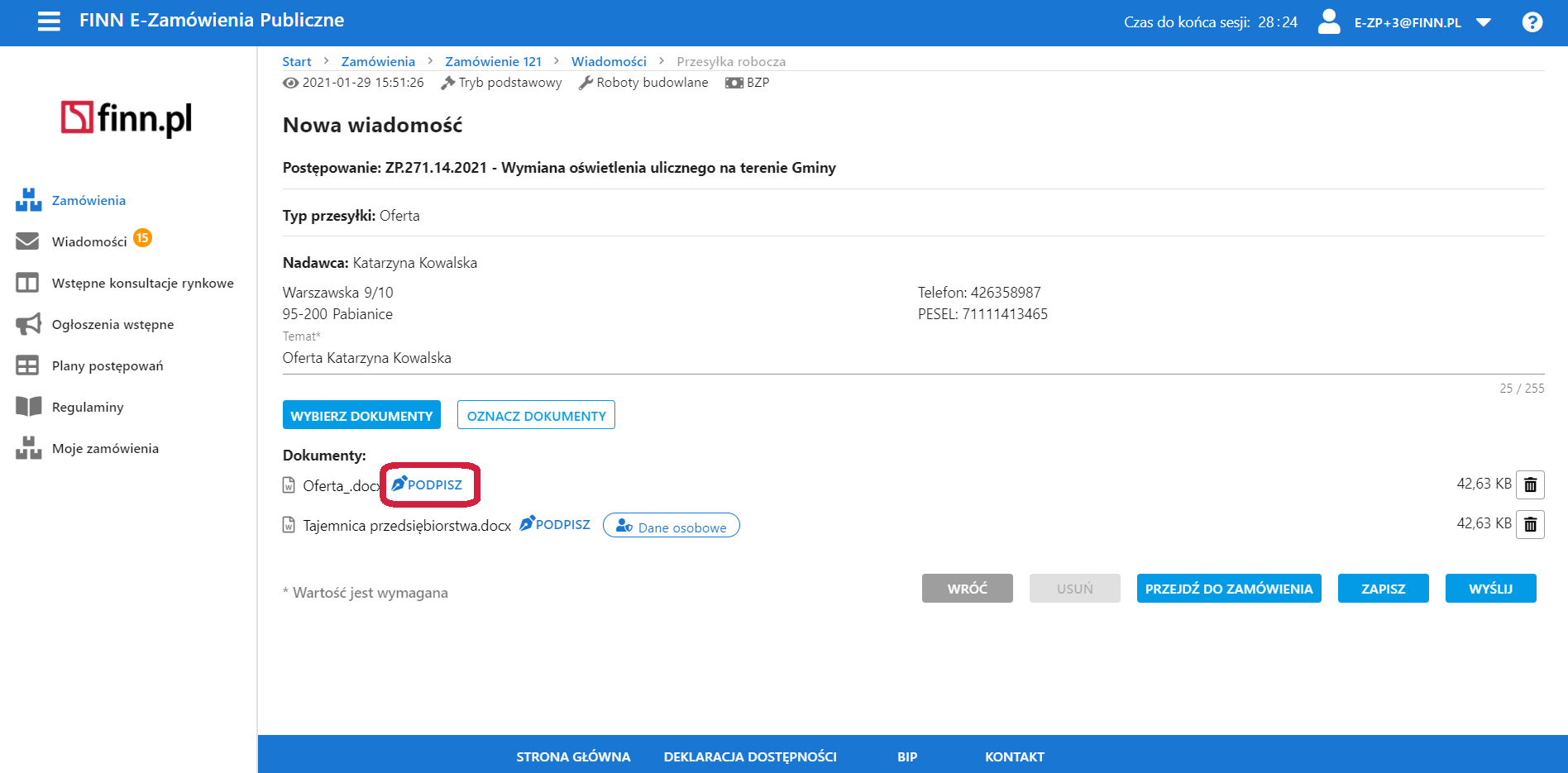Image resolution: width=1568 pixels, height=773 pixels.
Task: Click the Oferta_.docx file icon
Action: 289,485
